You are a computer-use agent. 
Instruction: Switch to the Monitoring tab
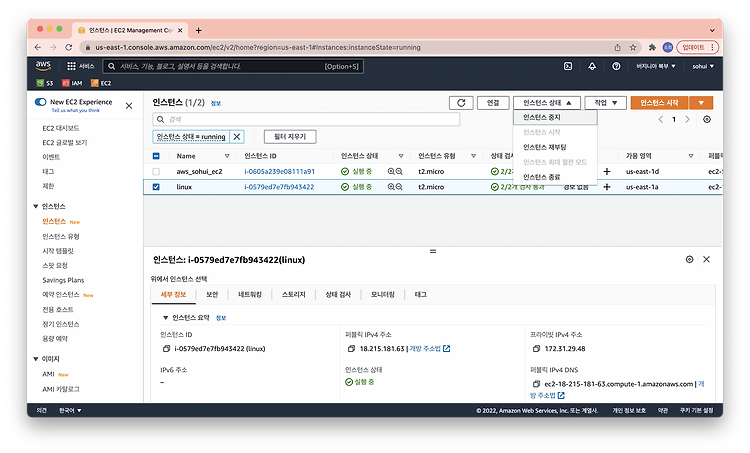click(x=383, y=295)
